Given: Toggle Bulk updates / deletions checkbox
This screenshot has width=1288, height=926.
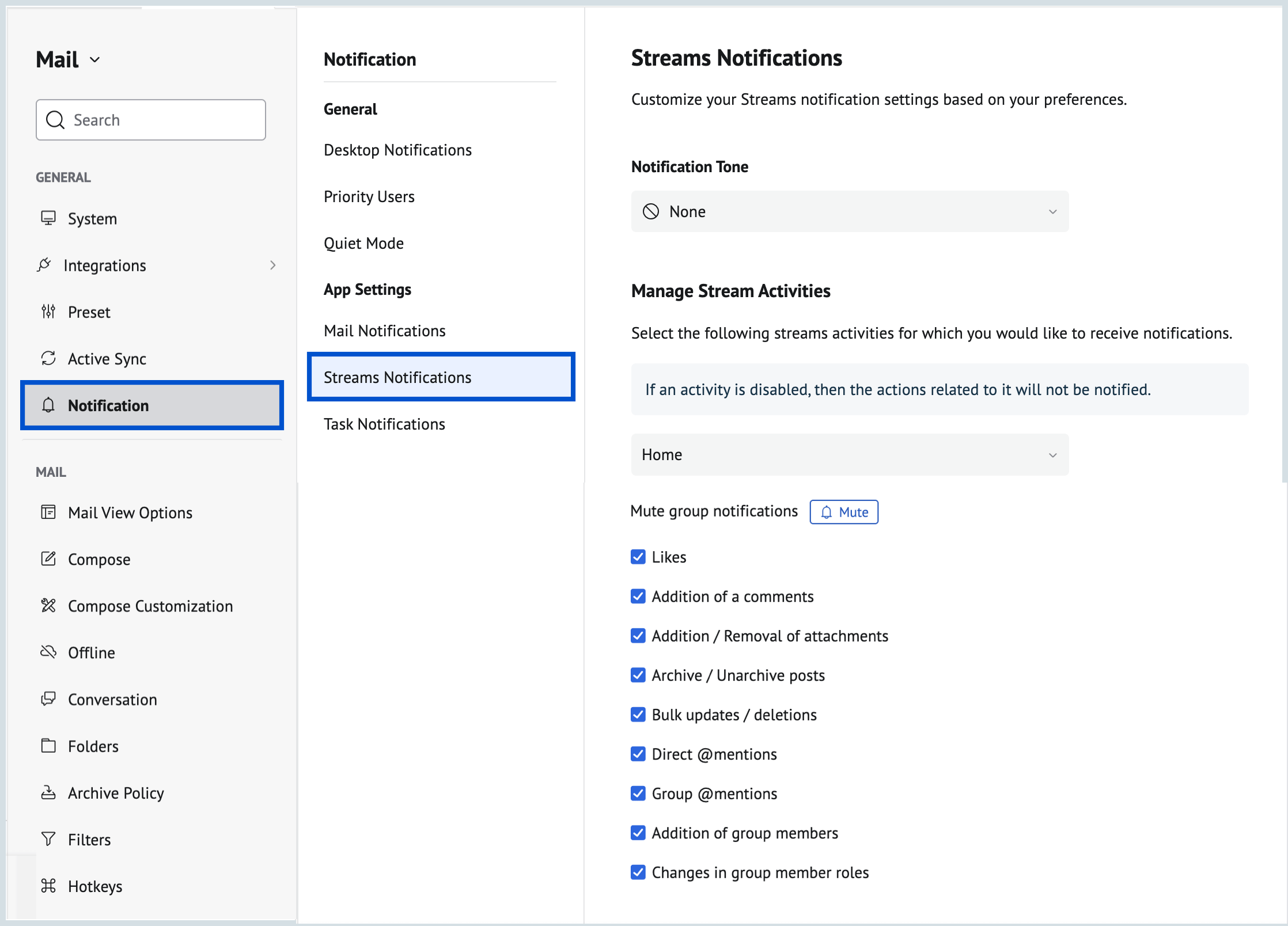Looking at the screenshot, I should (638, 715).
